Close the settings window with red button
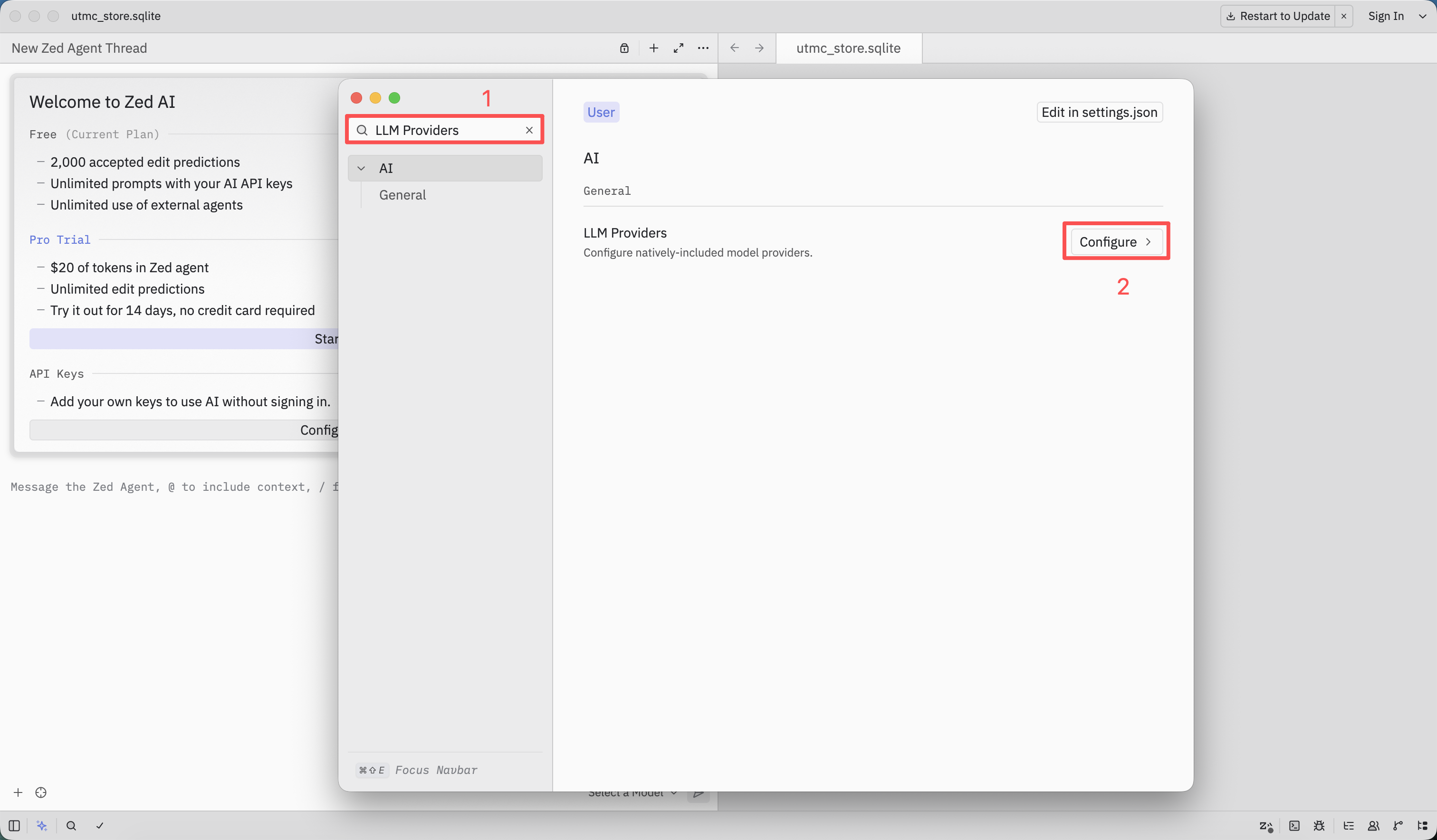Viewport: 1437px width, 840px height. click(356, 97)
